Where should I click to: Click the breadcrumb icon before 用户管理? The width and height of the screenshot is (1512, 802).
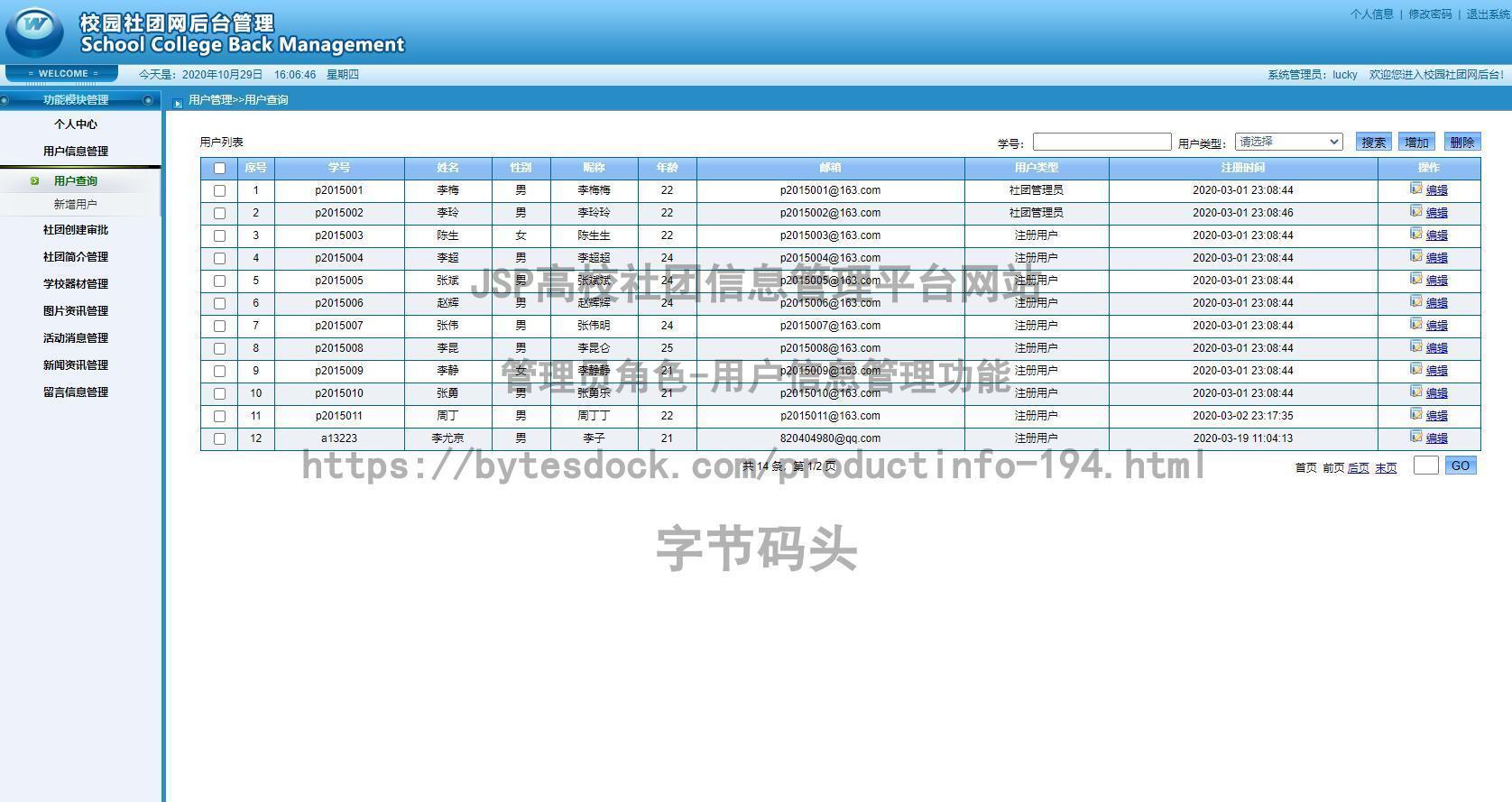click(x=178, y=102)
